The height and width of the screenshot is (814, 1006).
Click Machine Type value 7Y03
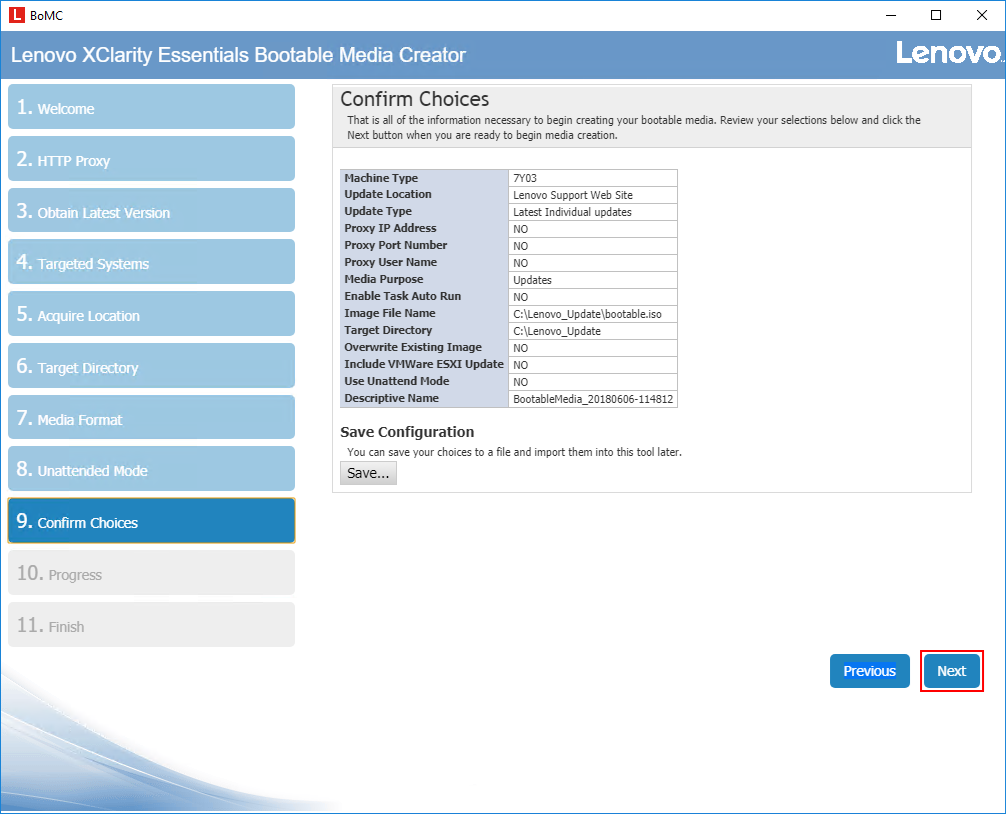click(x=593, y=178)
